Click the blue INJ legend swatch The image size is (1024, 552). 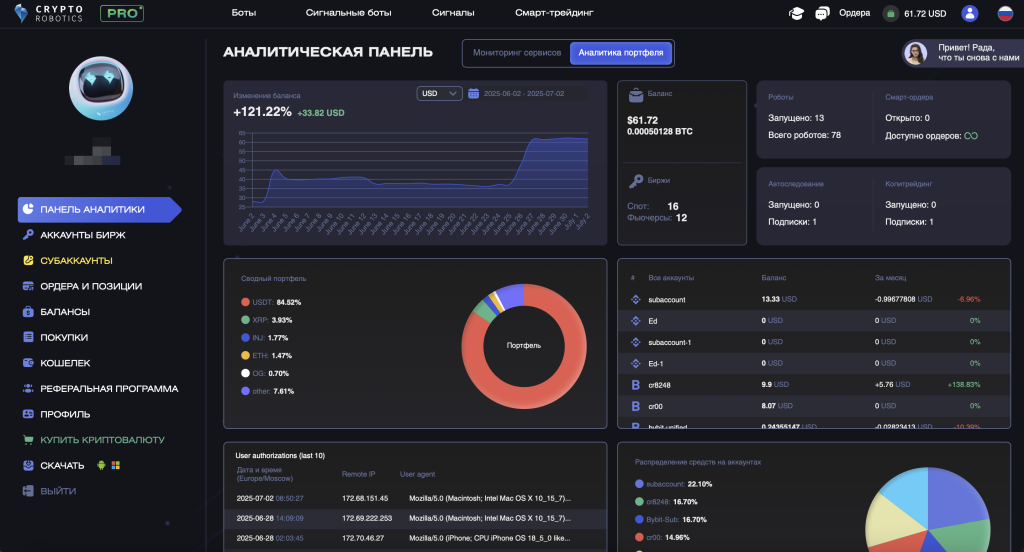click(x=246, y=338)
